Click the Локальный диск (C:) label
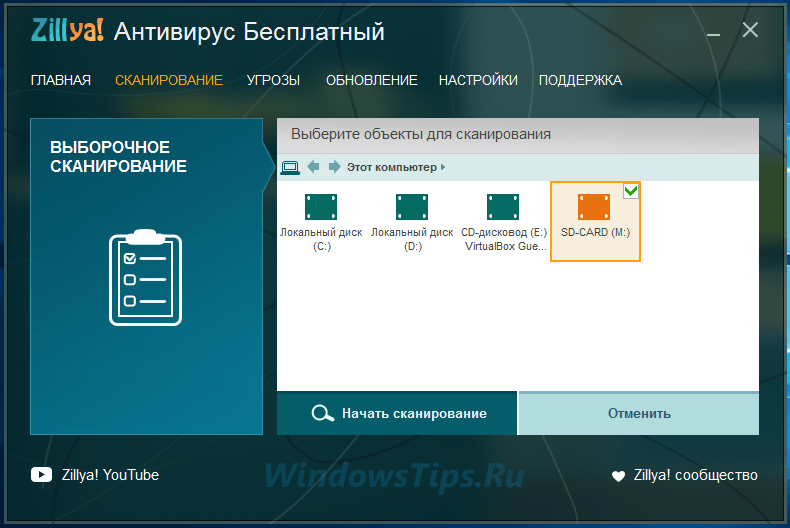790x528 pixels. click(321, 239)
